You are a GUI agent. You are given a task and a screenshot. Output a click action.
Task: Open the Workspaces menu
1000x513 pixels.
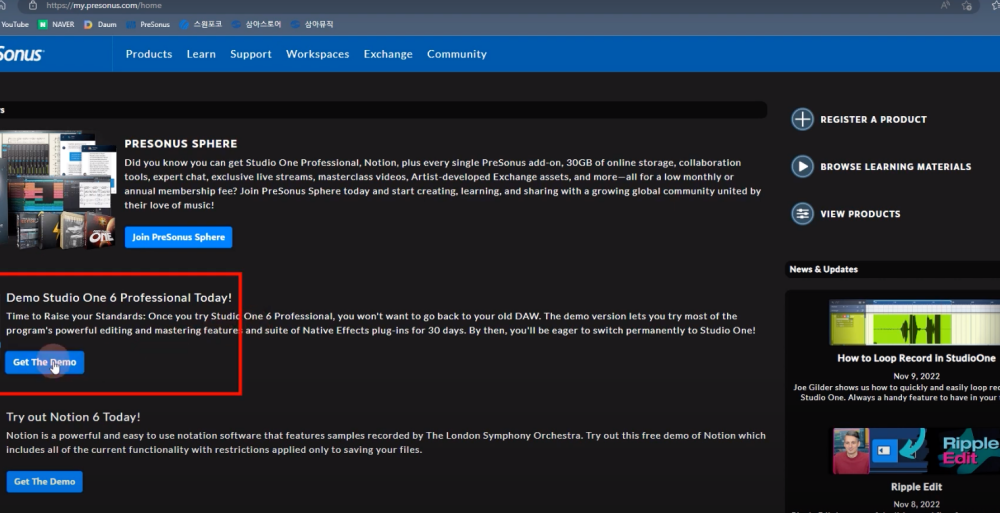(318, 54)
